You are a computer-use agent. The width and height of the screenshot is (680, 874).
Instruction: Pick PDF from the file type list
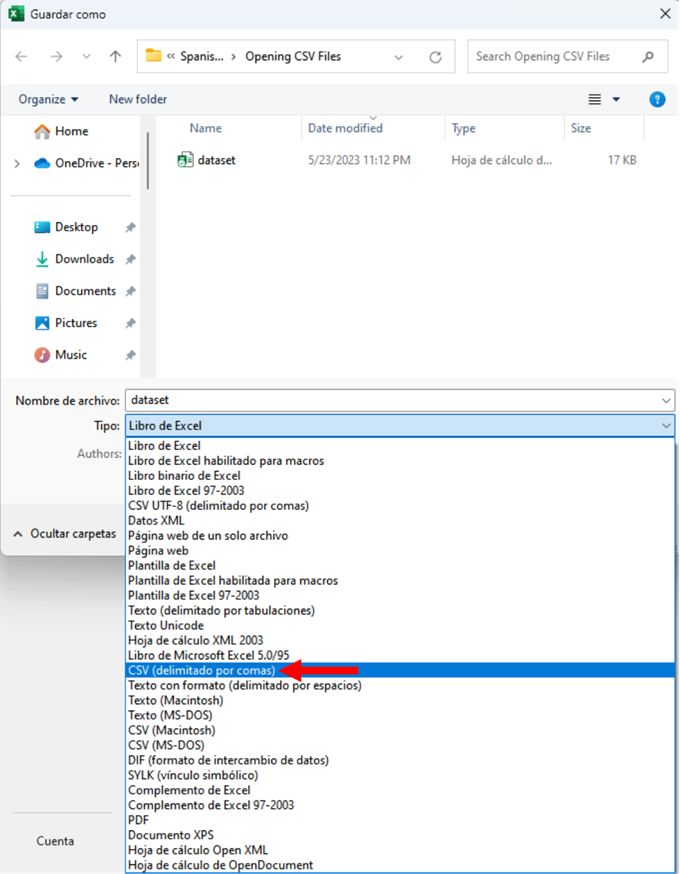[x=138, y=820]
